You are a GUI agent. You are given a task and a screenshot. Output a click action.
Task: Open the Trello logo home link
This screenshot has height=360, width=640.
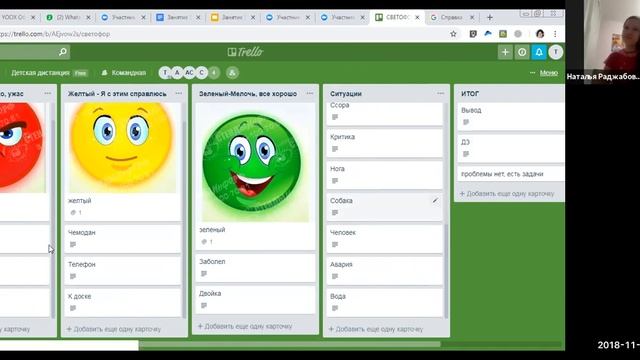(245, 52)
